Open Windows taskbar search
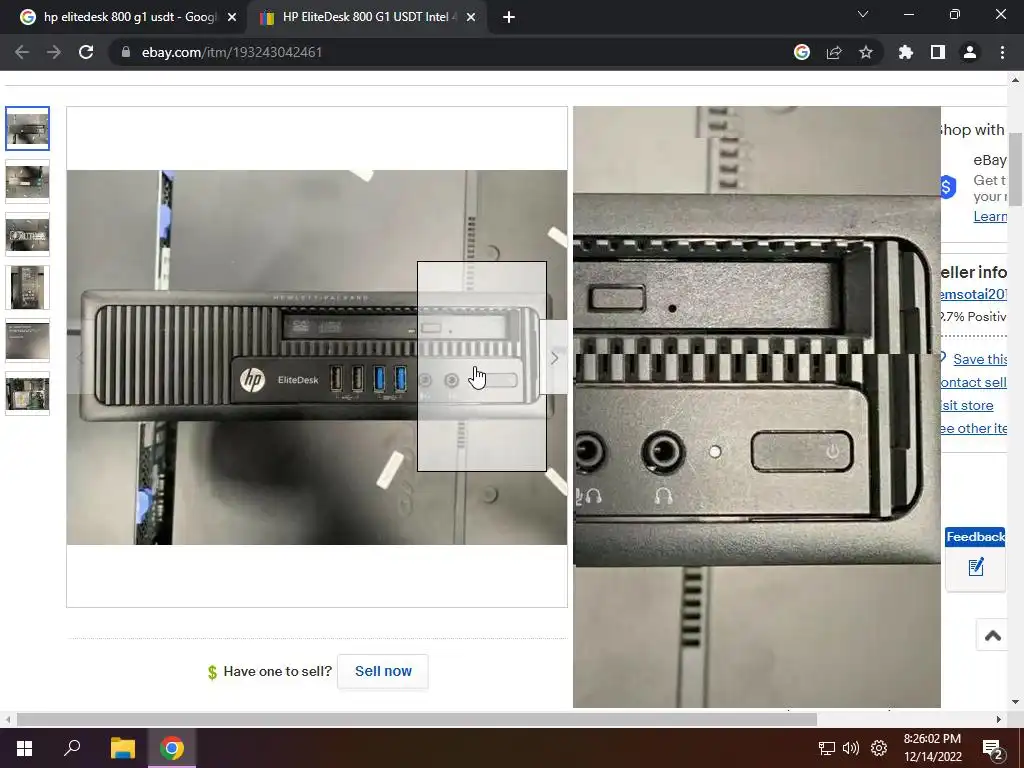Screen dimensions: 1024x768 pyautogui.click(x=72, y=748)
